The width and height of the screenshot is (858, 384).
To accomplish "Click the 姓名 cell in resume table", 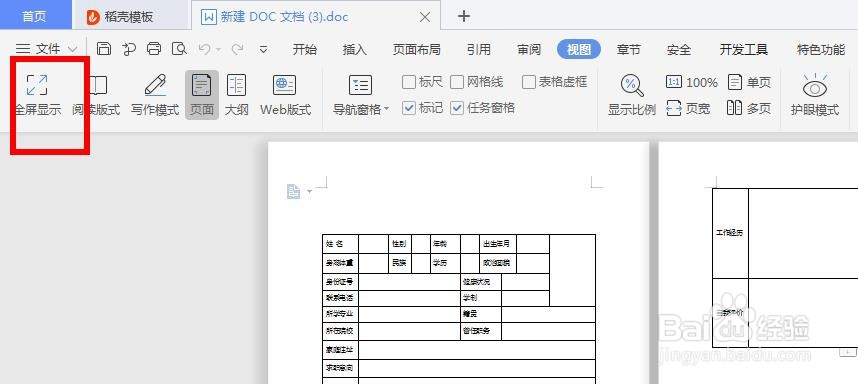I will tap(340, 243).
